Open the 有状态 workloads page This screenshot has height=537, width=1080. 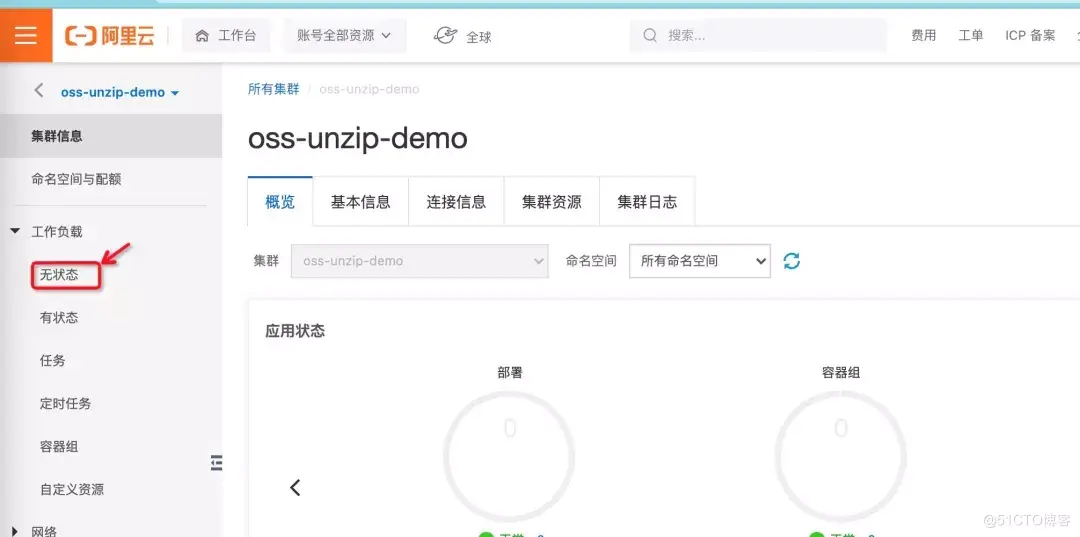click(59, 318)
